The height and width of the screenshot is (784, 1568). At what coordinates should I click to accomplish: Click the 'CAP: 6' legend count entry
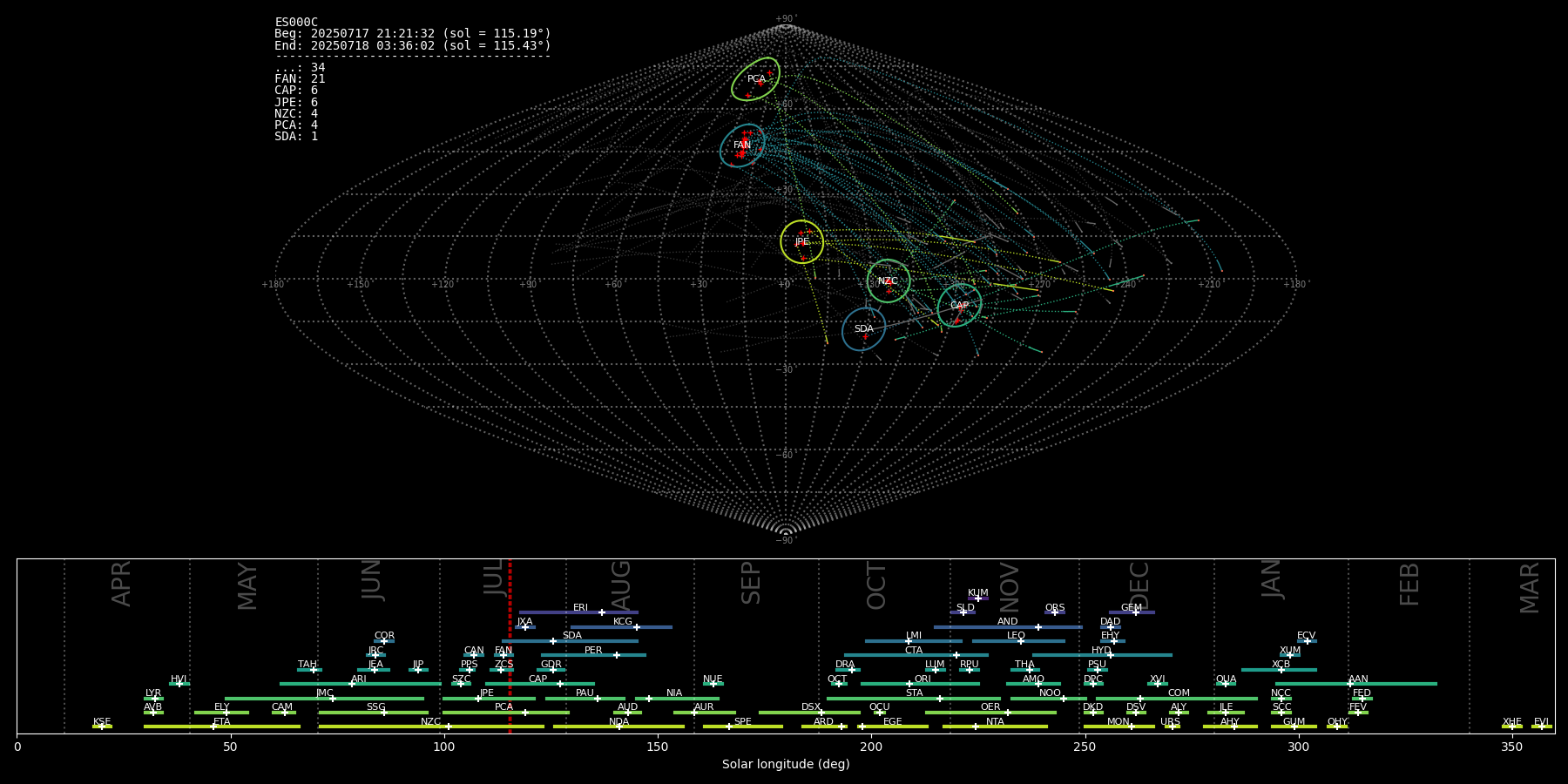point(296,91)
